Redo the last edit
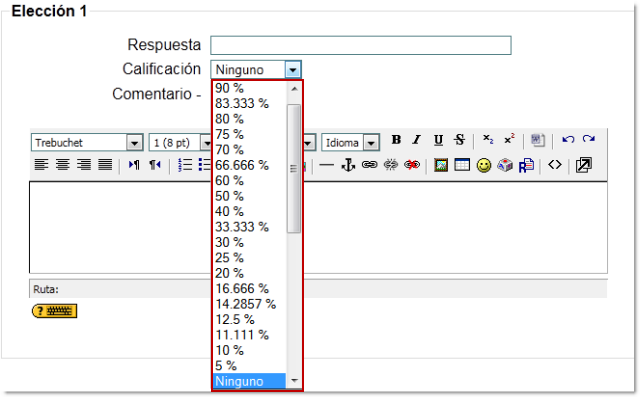 click(x=589, y=140)
